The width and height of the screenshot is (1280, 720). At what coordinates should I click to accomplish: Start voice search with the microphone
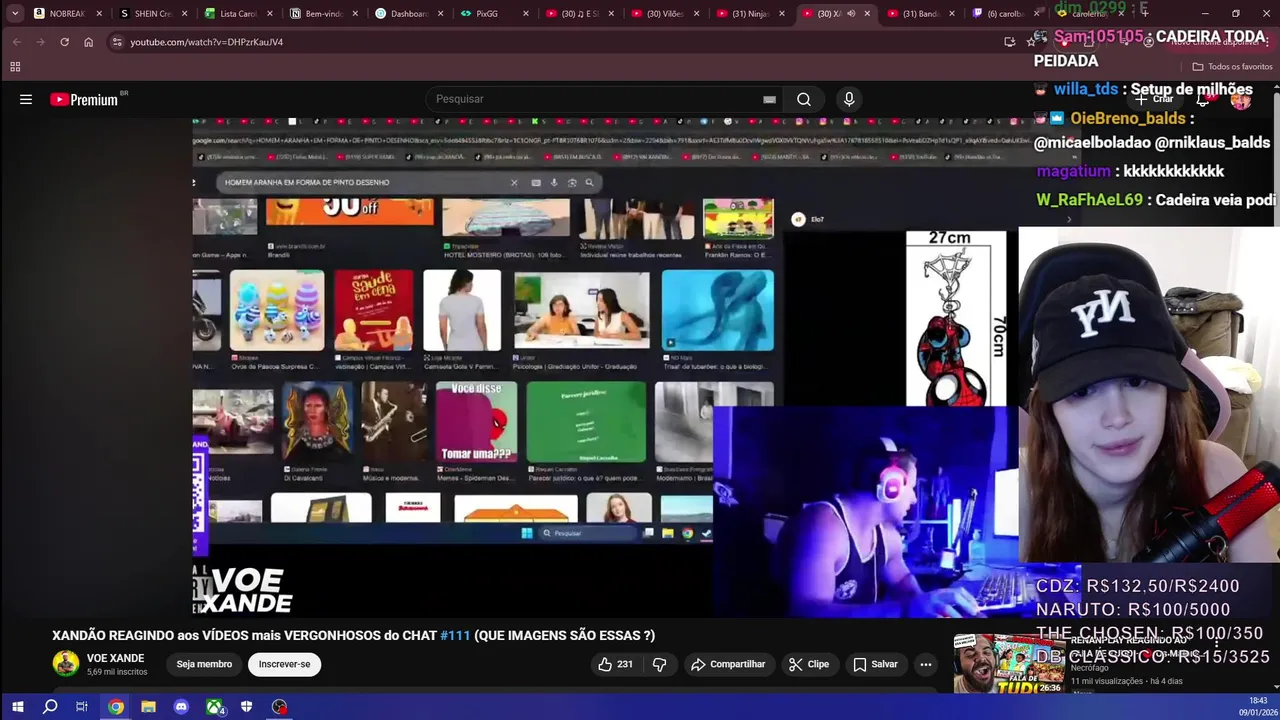tap(849, 99)
